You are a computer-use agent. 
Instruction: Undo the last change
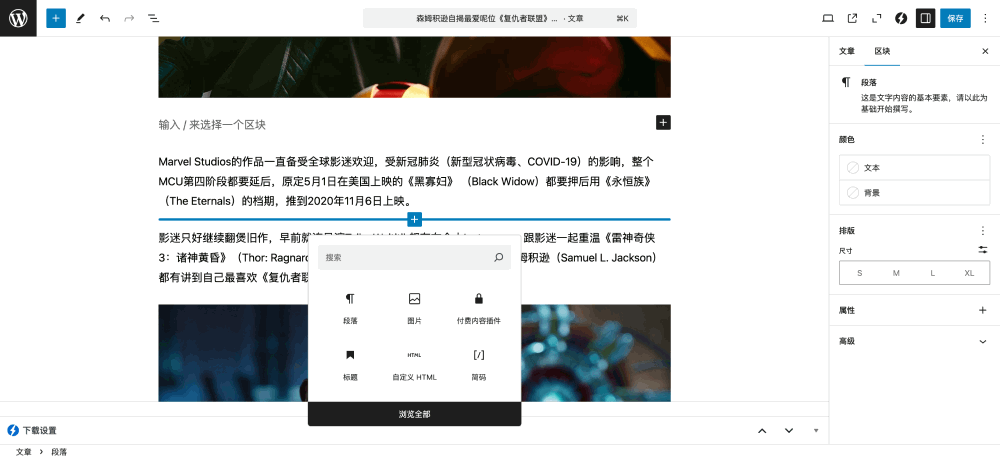(x=105, y=18)
